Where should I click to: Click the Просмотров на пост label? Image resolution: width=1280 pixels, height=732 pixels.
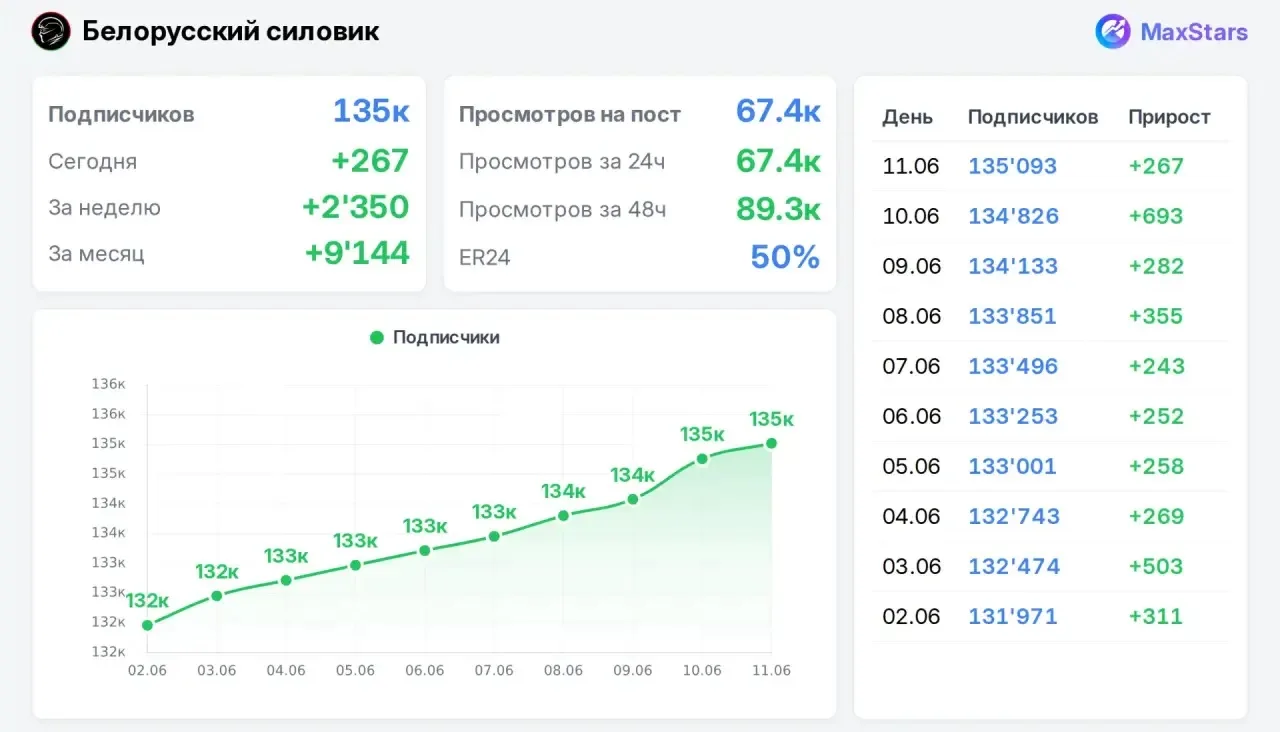click(570, 115)
